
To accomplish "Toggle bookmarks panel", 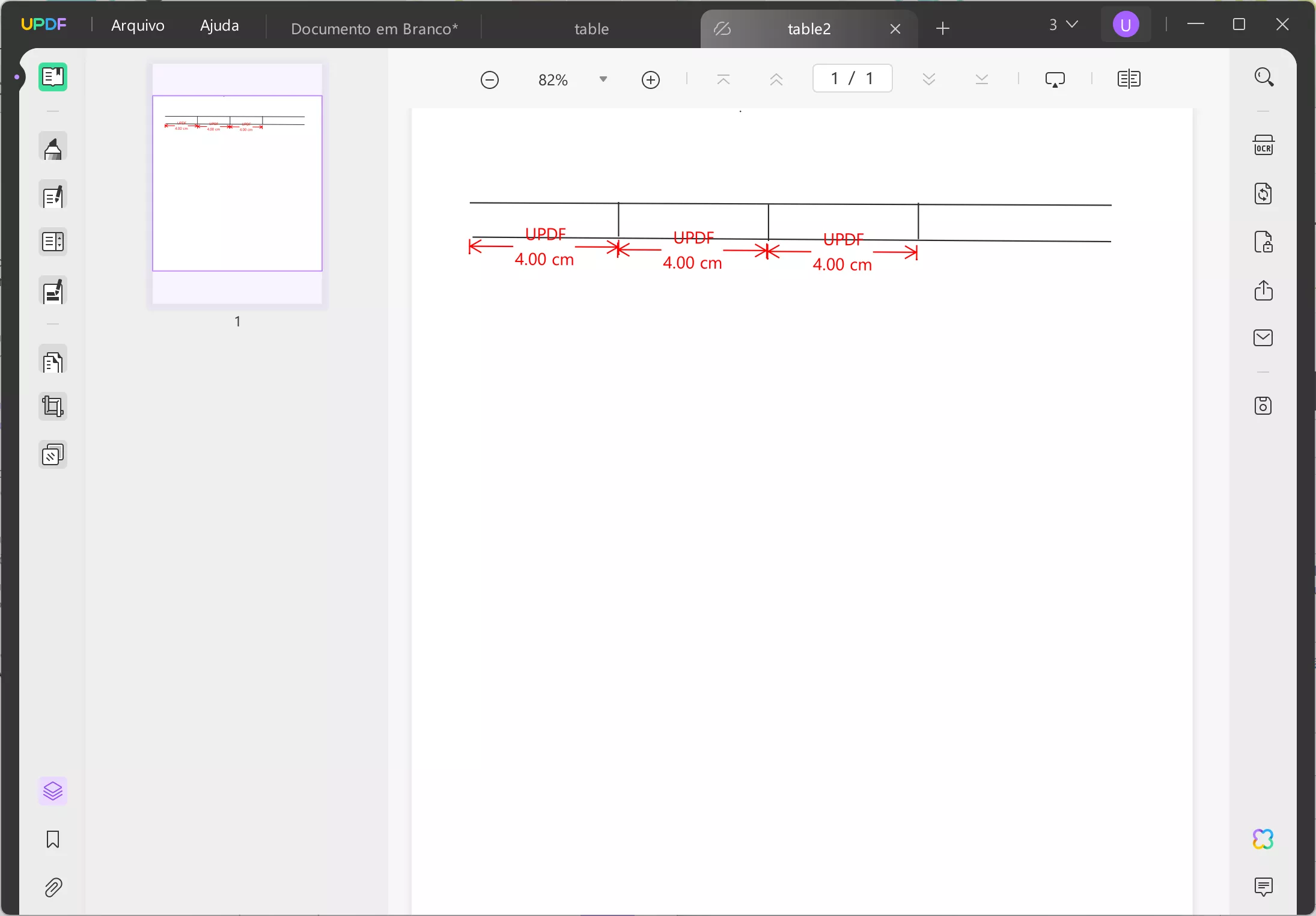I will 53,840.
